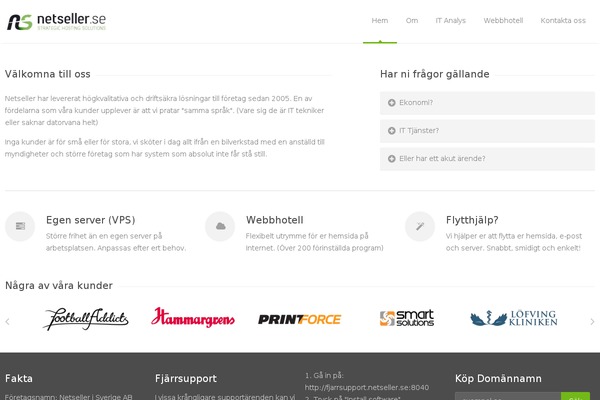The image size is (600, 400).
Task: Click the fjarrsupport.netseller.se:8040 URL text
Action: point(367,388)
